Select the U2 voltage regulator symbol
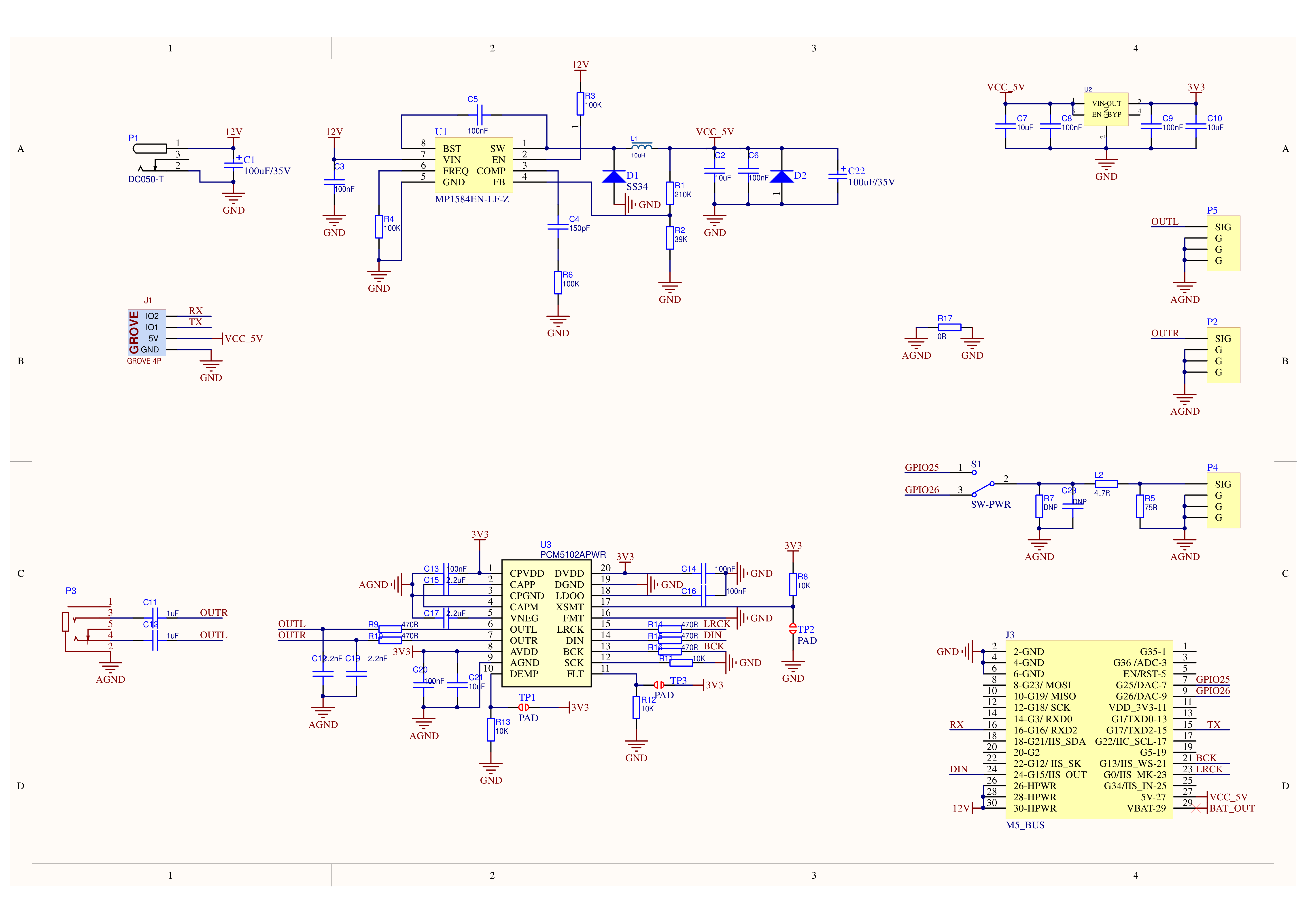The height and width of the screenshot is (924, 1308). tap(1106, 109)
